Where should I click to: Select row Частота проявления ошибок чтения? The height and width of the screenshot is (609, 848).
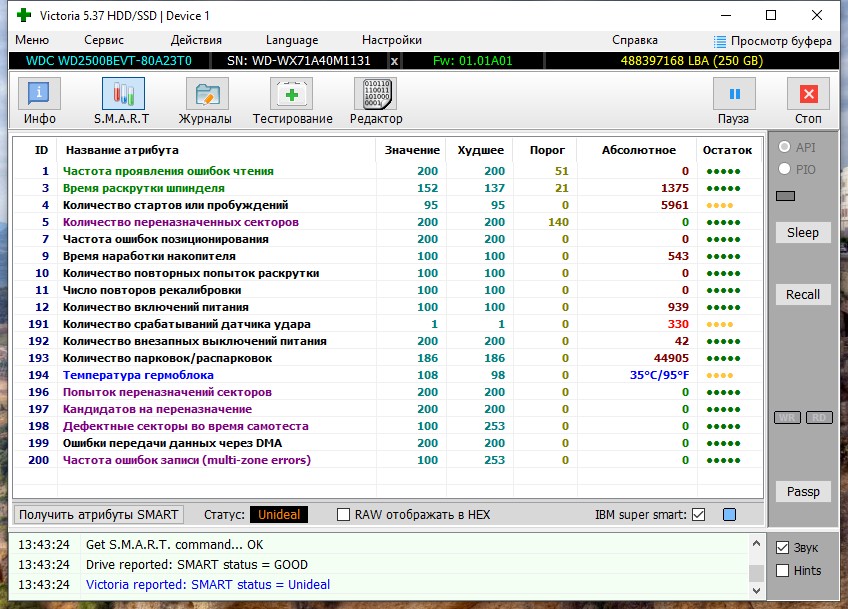pyautogui.click(x=388, y=171)
